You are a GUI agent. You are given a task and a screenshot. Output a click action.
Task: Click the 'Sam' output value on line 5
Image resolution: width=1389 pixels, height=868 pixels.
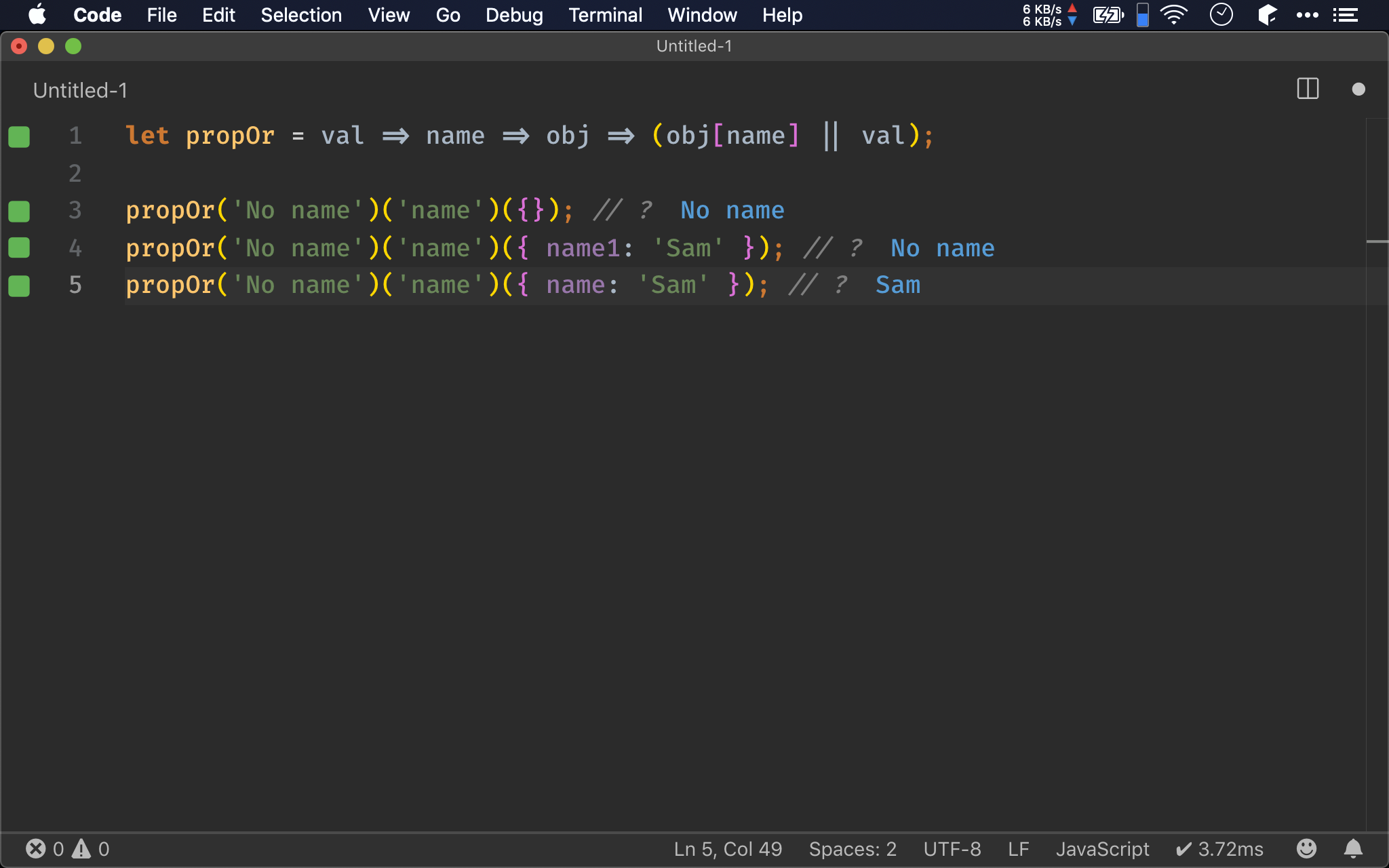tap(898, 285)
